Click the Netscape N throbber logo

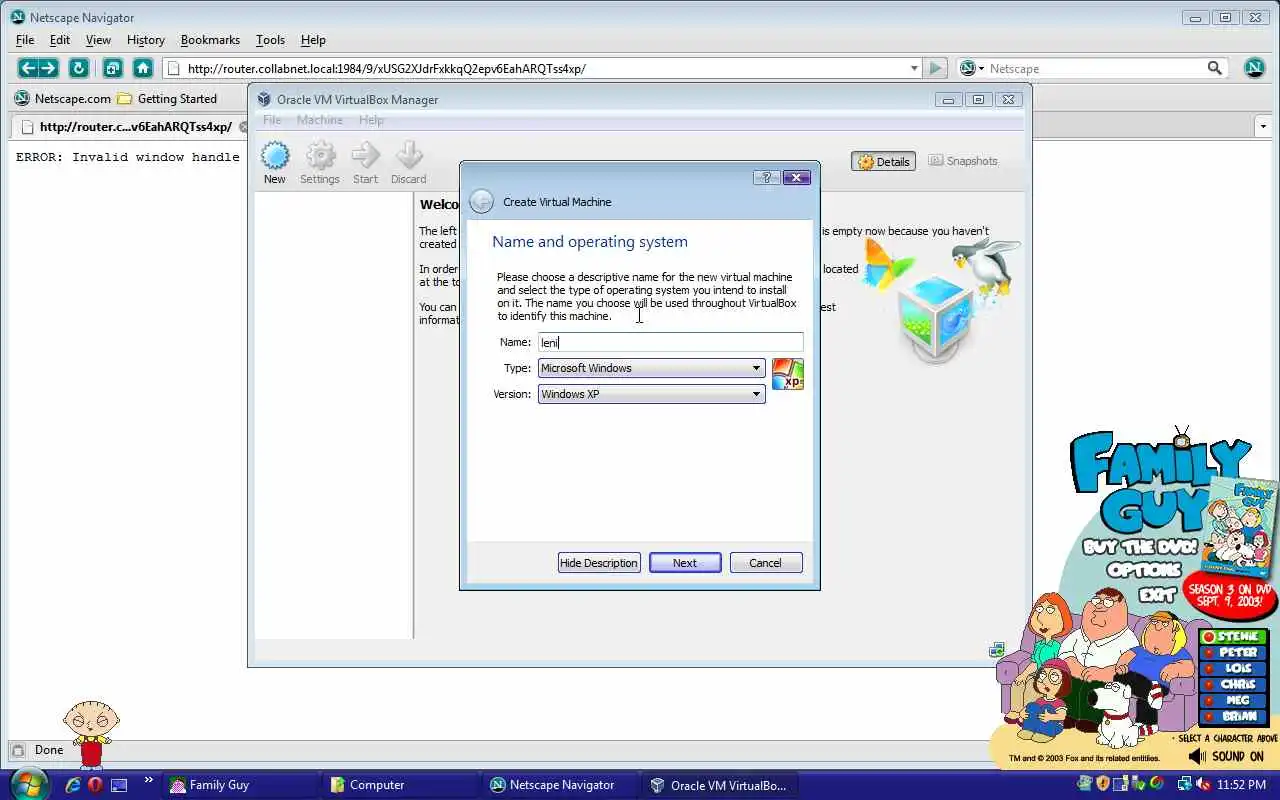pos(1255,68)
